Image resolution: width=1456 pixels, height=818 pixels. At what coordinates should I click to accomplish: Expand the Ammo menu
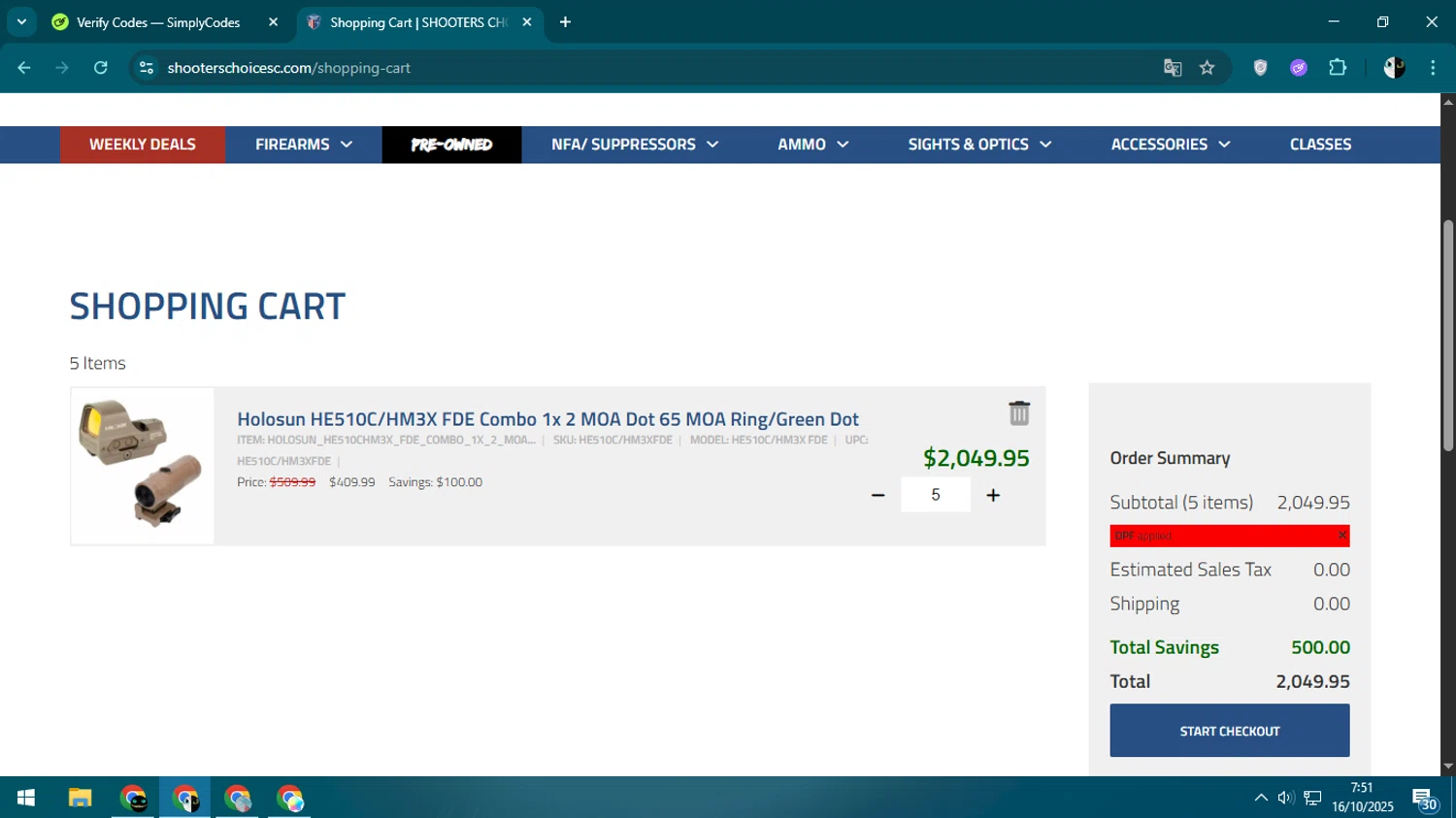(813, 145)
